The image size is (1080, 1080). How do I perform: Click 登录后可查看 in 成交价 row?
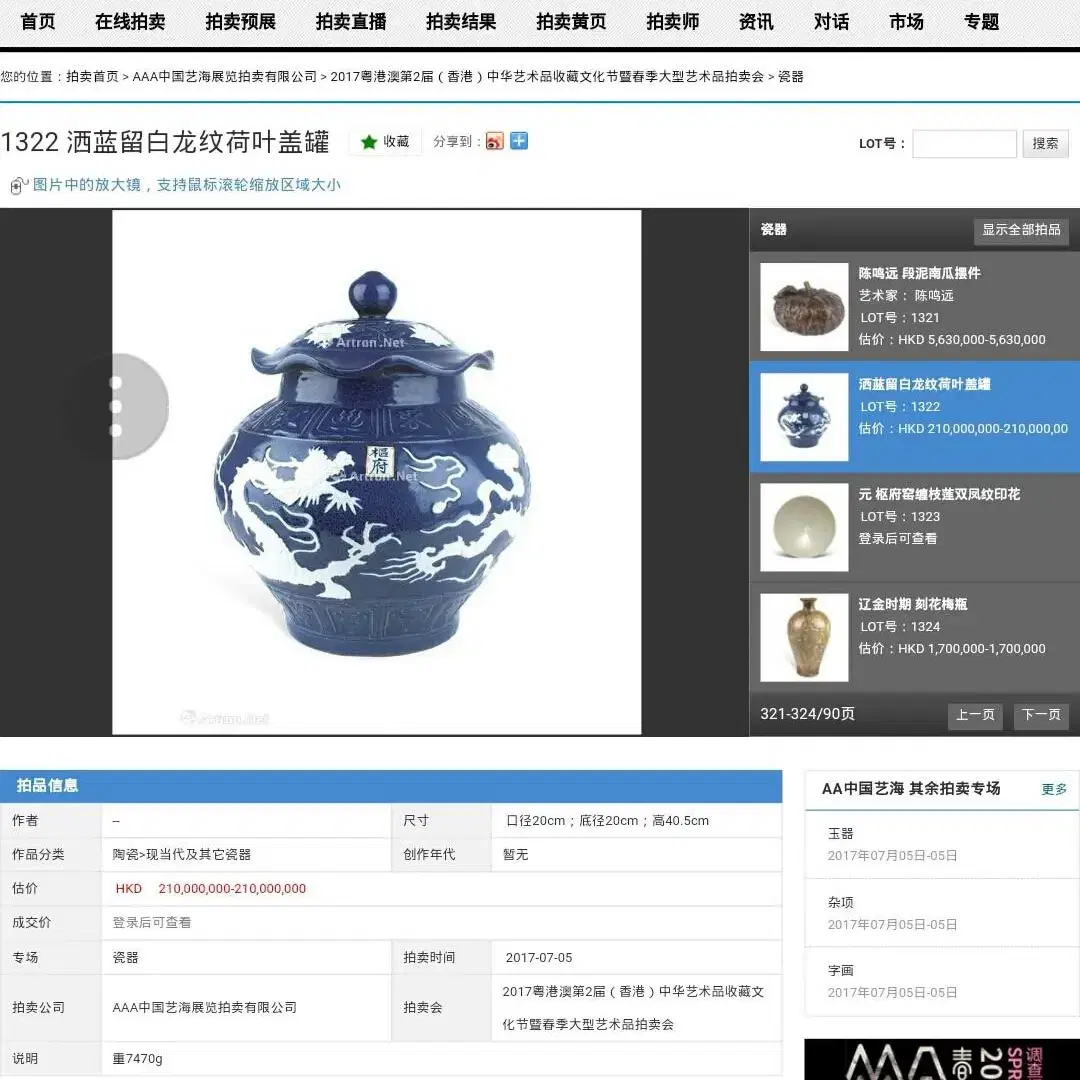[x=152, y=923]
